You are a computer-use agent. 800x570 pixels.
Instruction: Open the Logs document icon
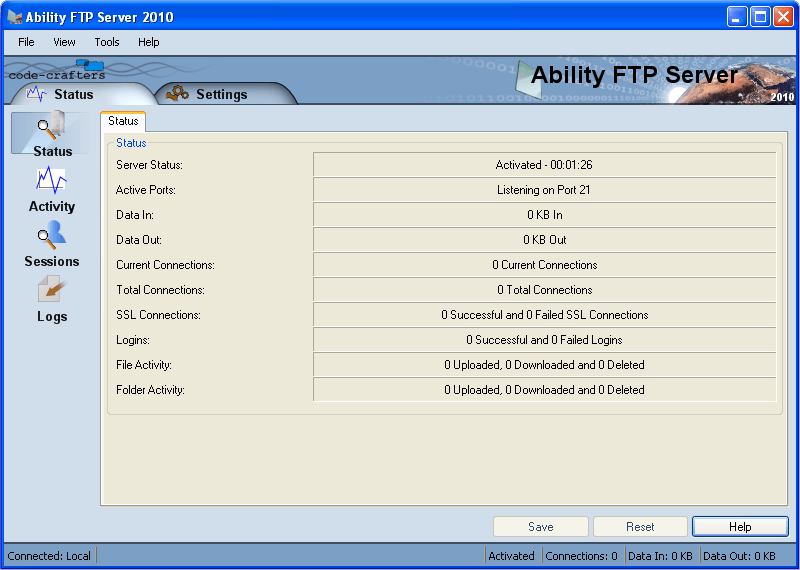tap(52, 290)
